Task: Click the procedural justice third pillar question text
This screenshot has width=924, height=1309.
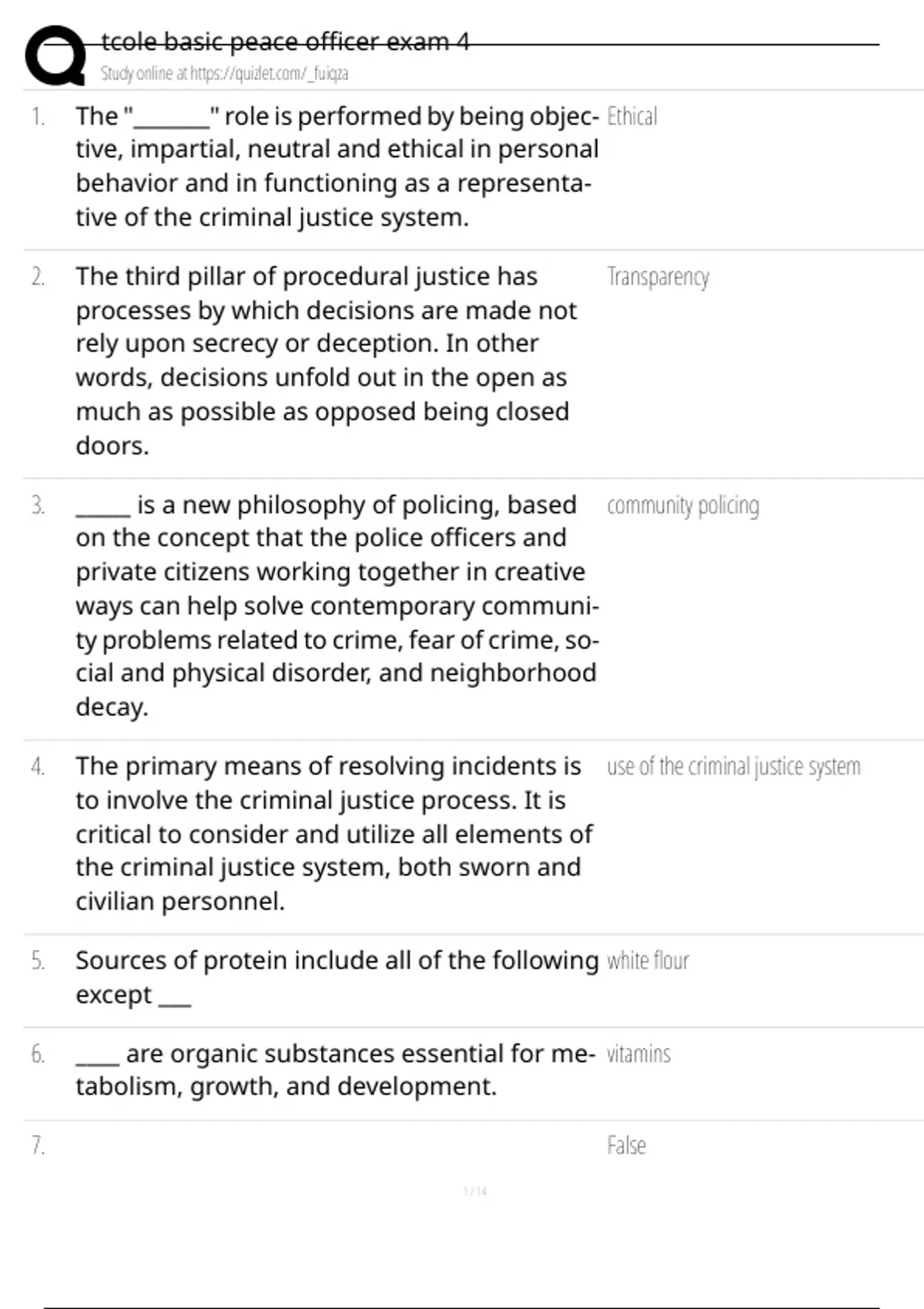Action: (x=323, y=360)
